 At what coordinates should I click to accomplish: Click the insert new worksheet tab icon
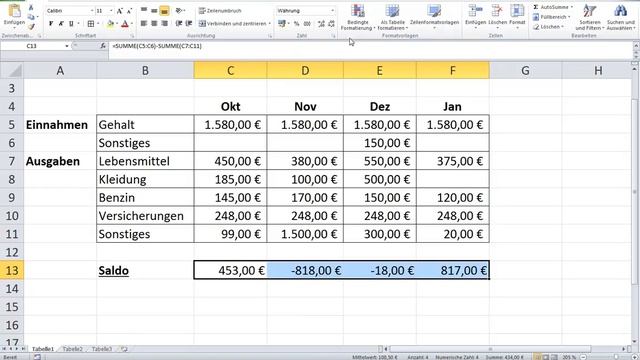[x=124, y=349]
